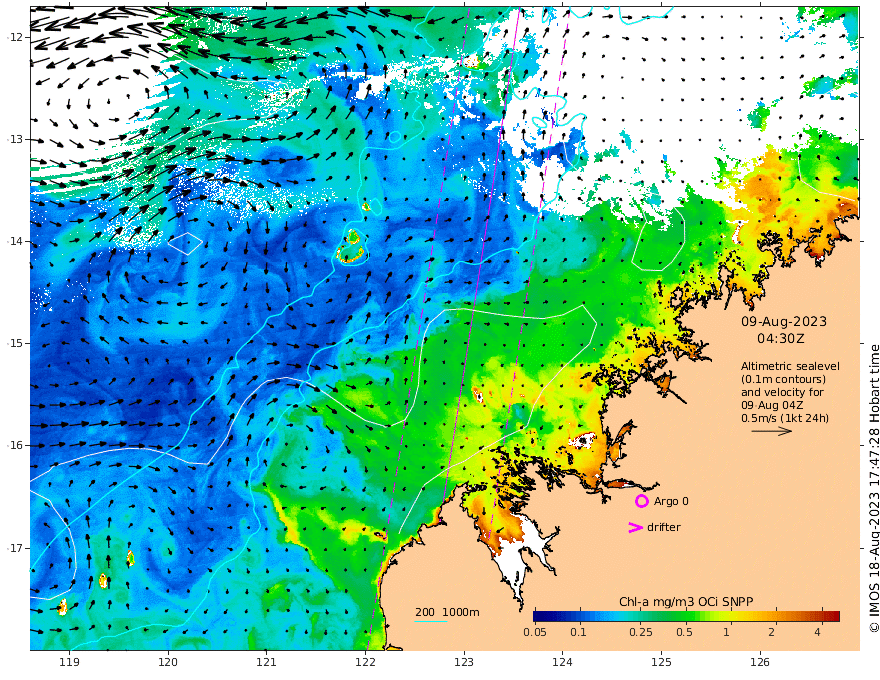
Task: Click the 'and velocity for' legend line
Action: tap(782, 392)
